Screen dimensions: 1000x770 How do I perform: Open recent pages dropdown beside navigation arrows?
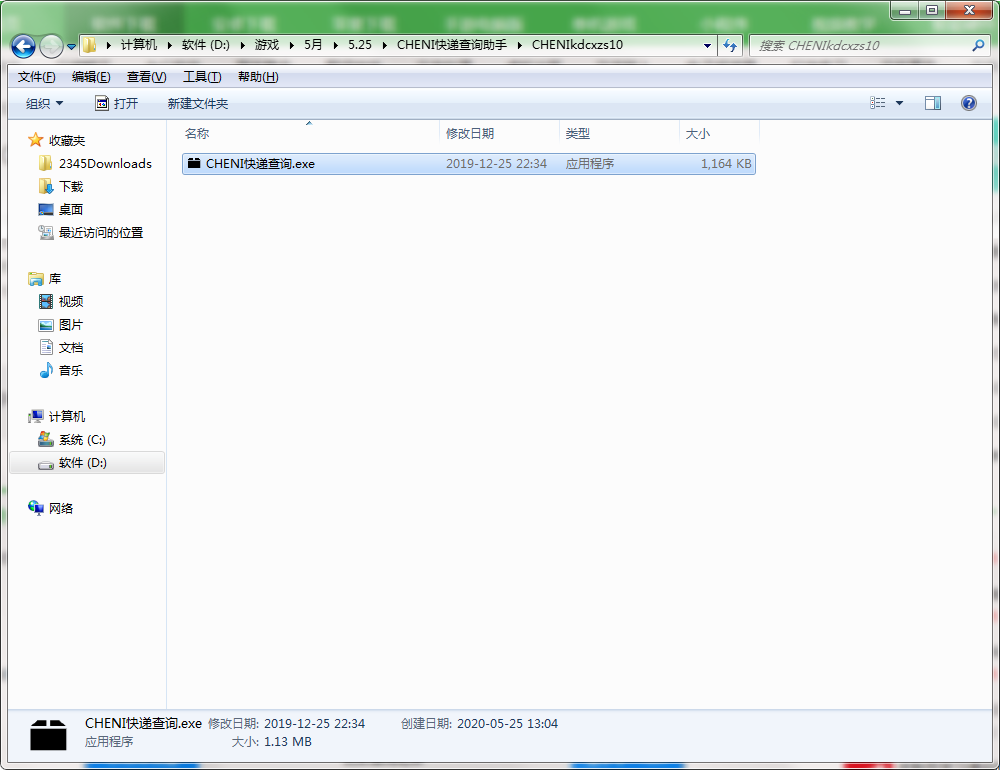click(x=71, y=47)
